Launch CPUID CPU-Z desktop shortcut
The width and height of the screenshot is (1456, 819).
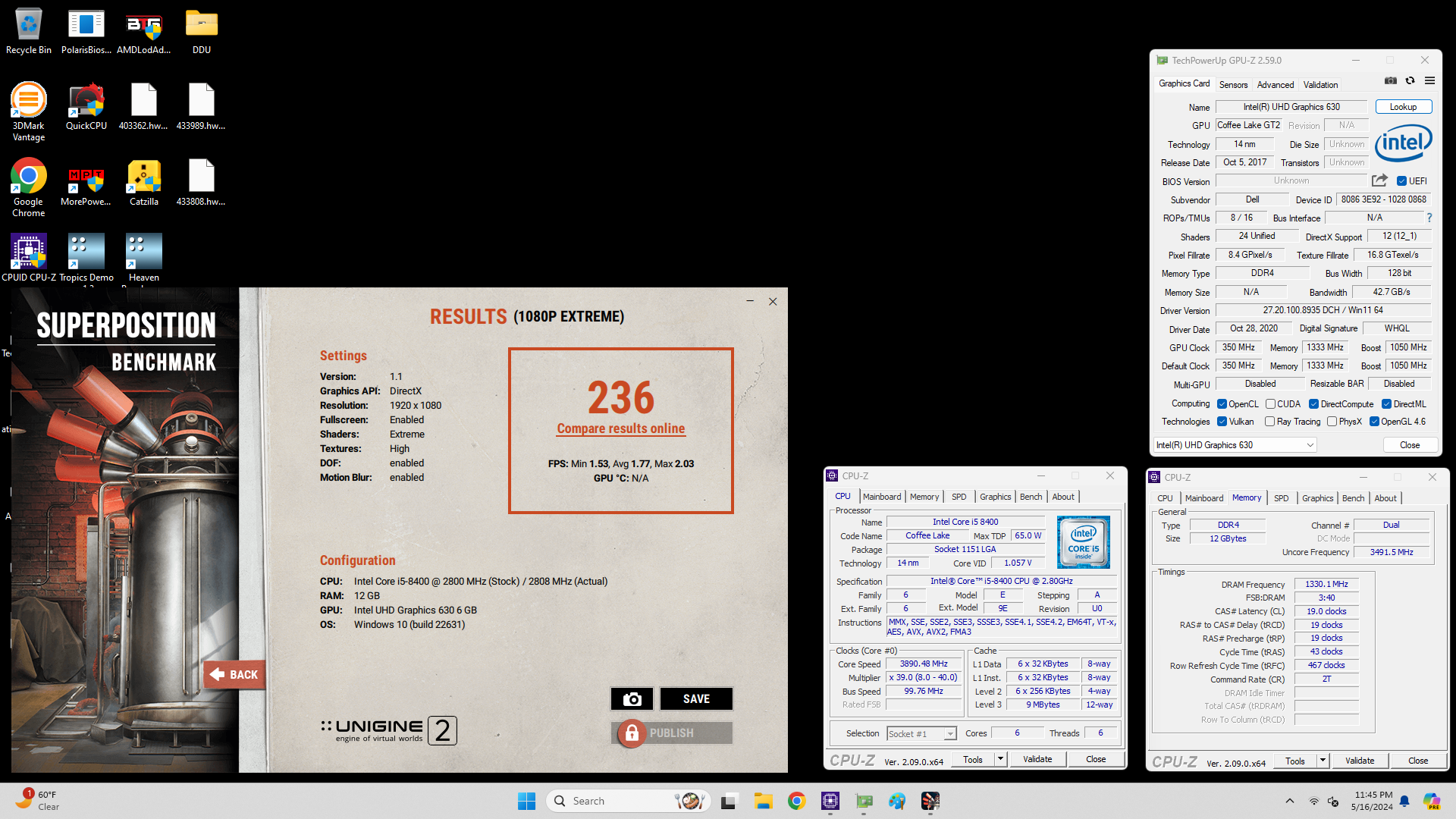[29, 259]
